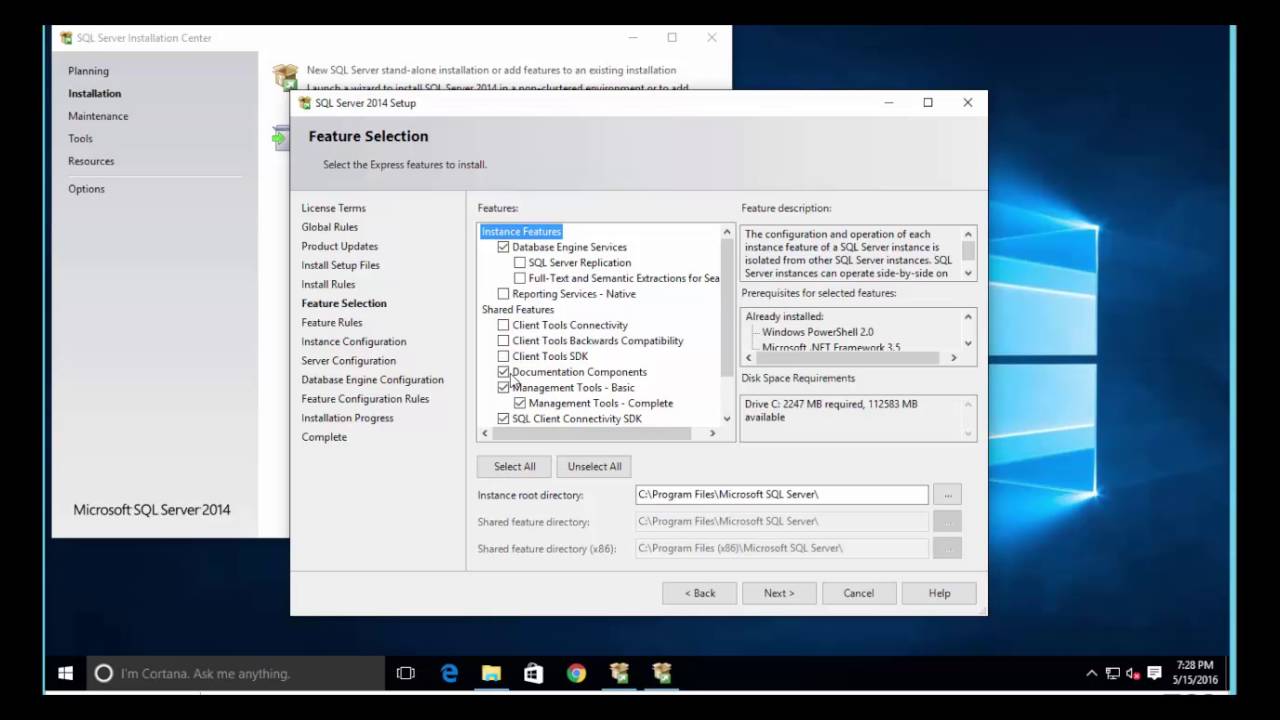This screenshot has width=1280, height=720.
Task: Click the Cortana search box
Action: (236, 673)
